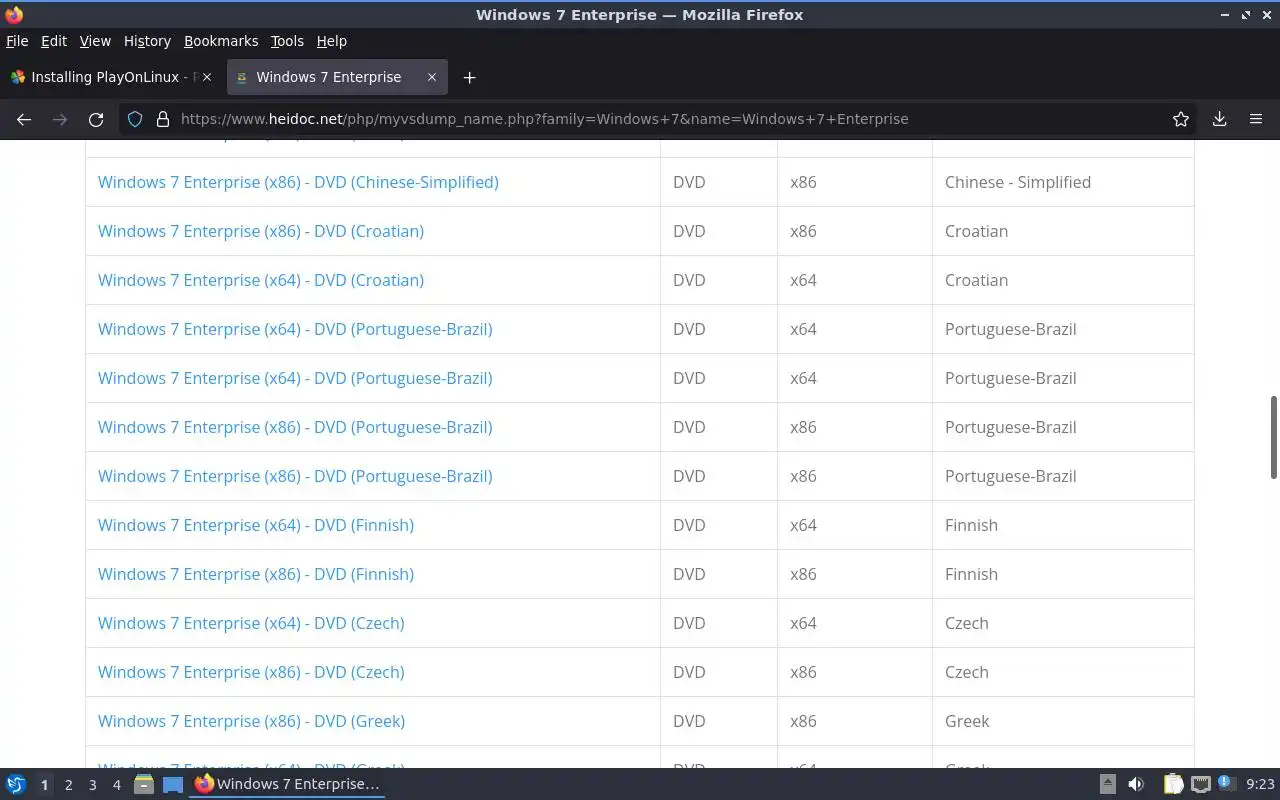Click x86 cell in the Greek row
The height and width of the screenshot is (800, 1280).
click(855, 721)
